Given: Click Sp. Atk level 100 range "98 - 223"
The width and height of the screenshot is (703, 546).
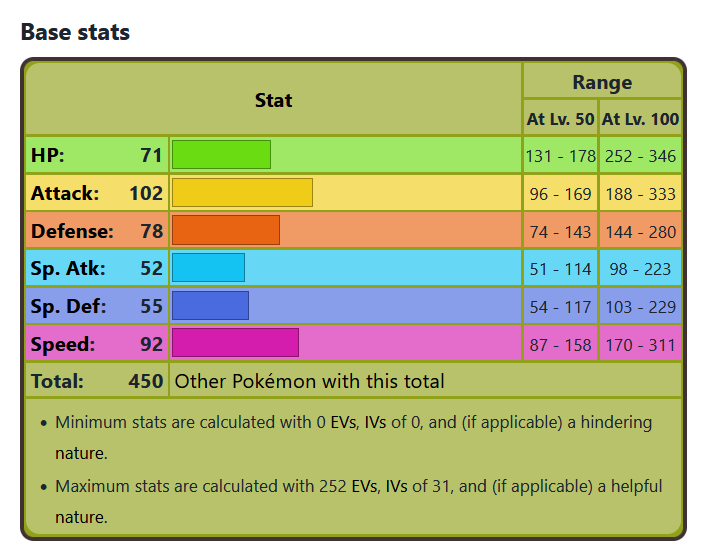Looking at the screenshot, I should [640, 269].
